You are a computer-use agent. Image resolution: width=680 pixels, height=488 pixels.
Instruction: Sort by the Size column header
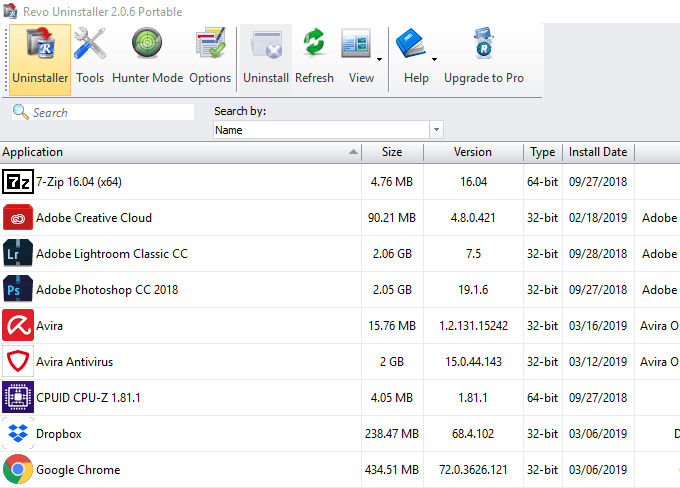point(392,152)
